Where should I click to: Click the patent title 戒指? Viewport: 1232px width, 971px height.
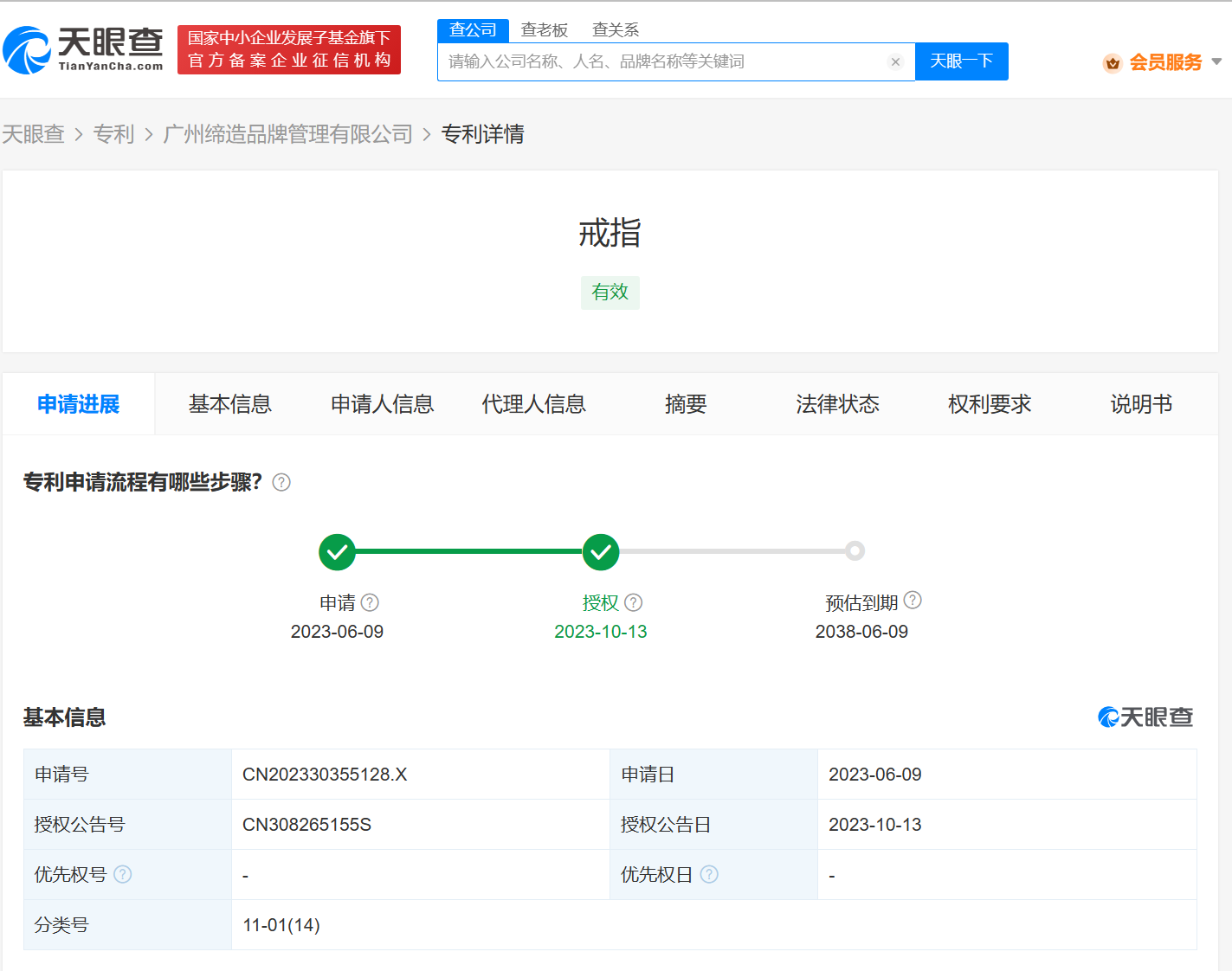click(x=610, y=233)
